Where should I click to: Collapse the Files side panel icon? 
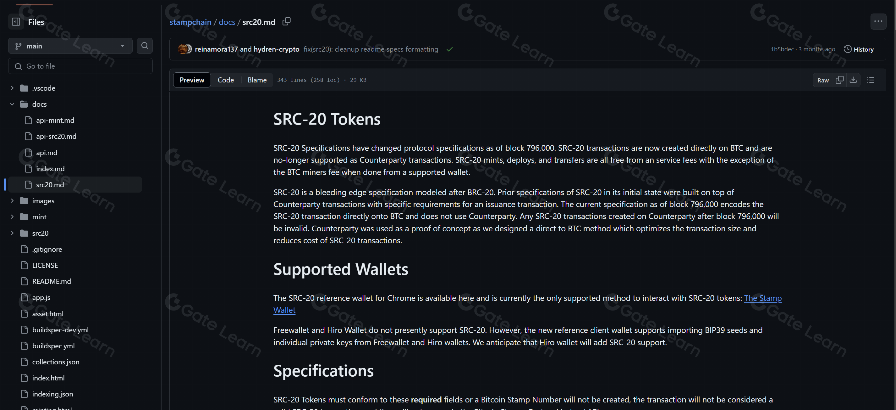(14, 21)
